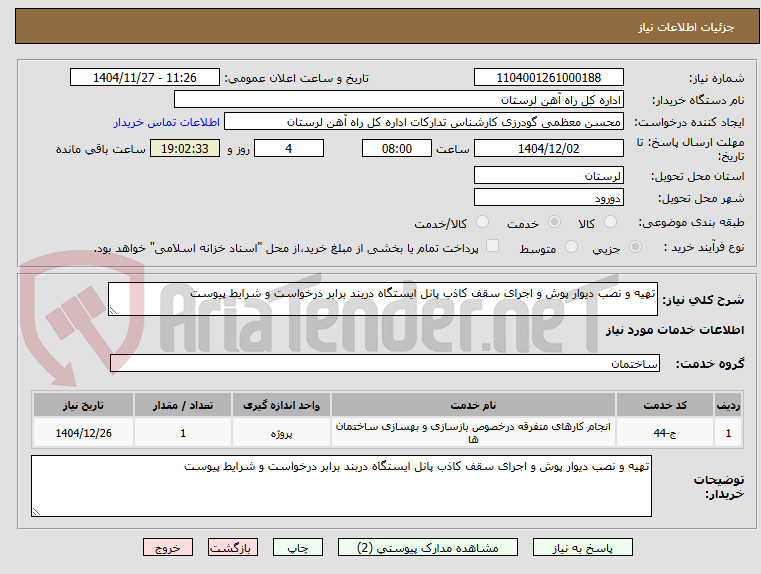The width and height of the screenshot is (761, 574).
Task: Select the کالا/خدمت radio button
Action: point(482,222)
